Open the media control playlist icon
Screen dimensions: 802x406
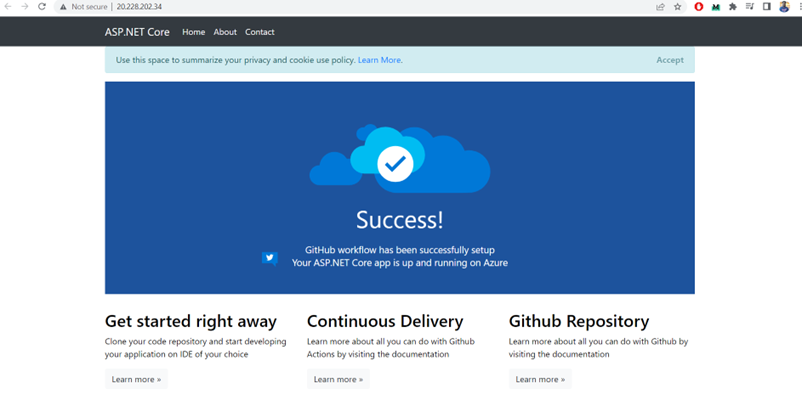(750, 6)
